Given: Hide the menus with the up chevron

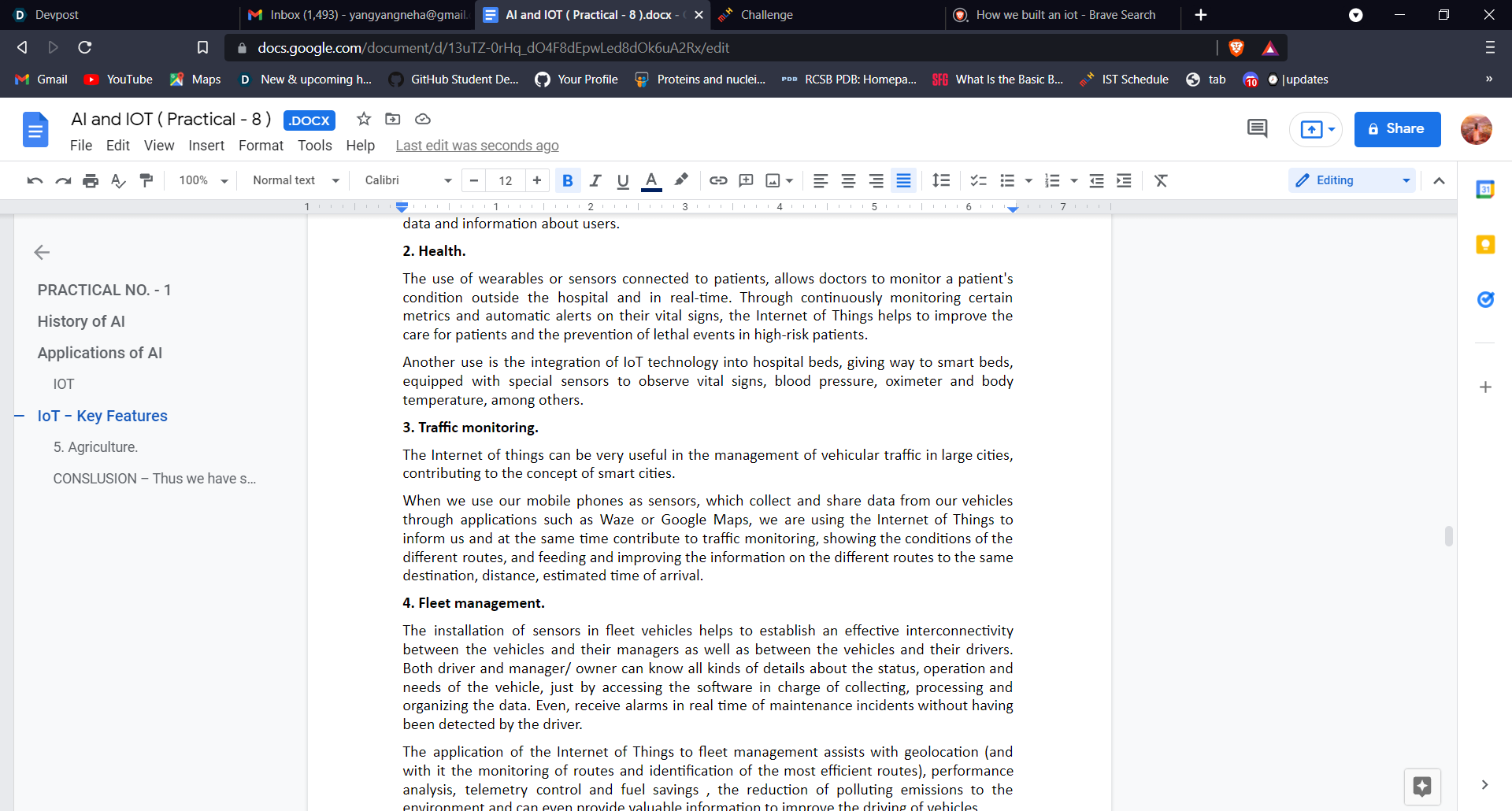Looking at the screenshot, I should tap(1439, 180).
